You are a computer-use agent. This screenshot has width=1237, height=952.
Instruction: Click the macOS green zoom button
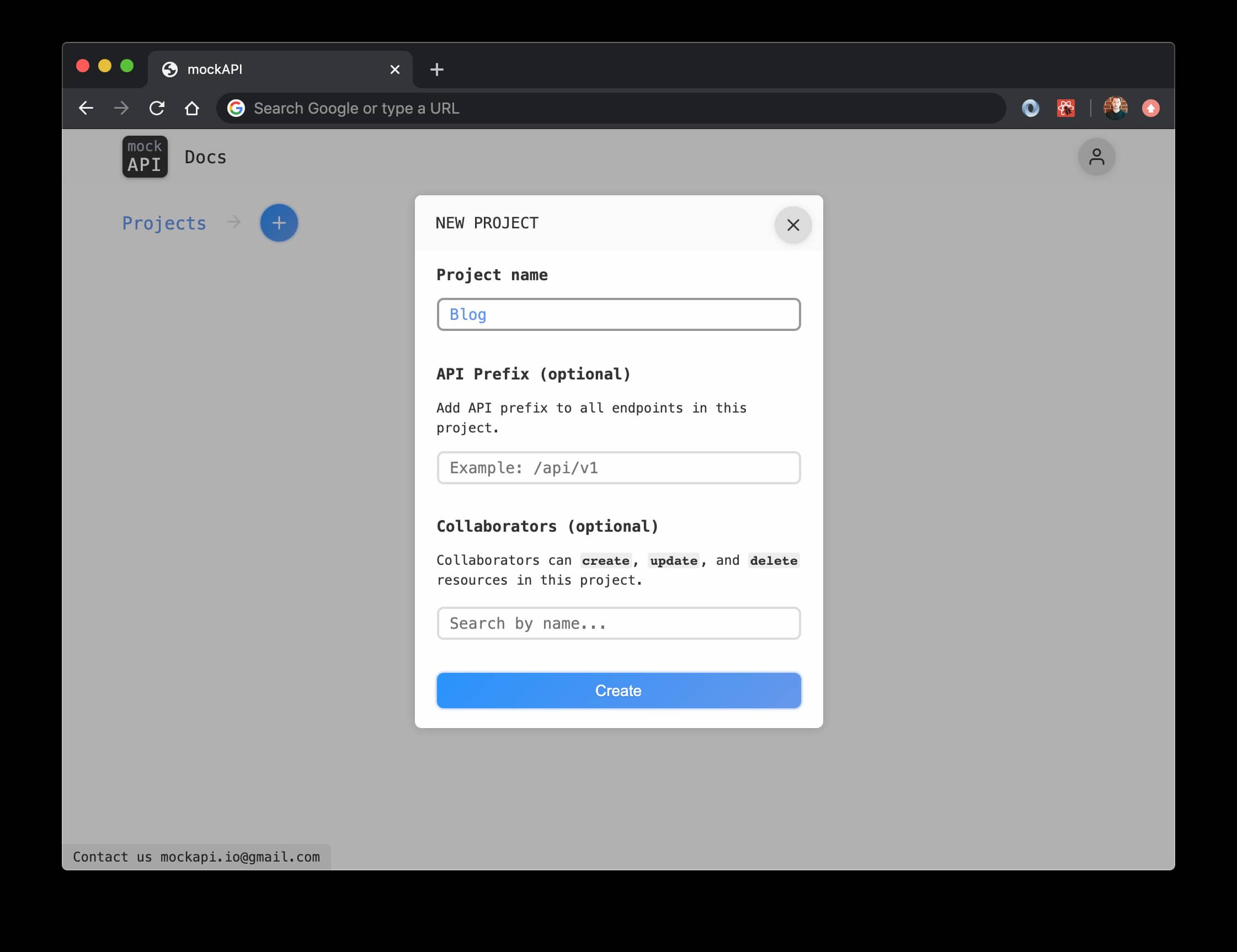click(127, 66)
